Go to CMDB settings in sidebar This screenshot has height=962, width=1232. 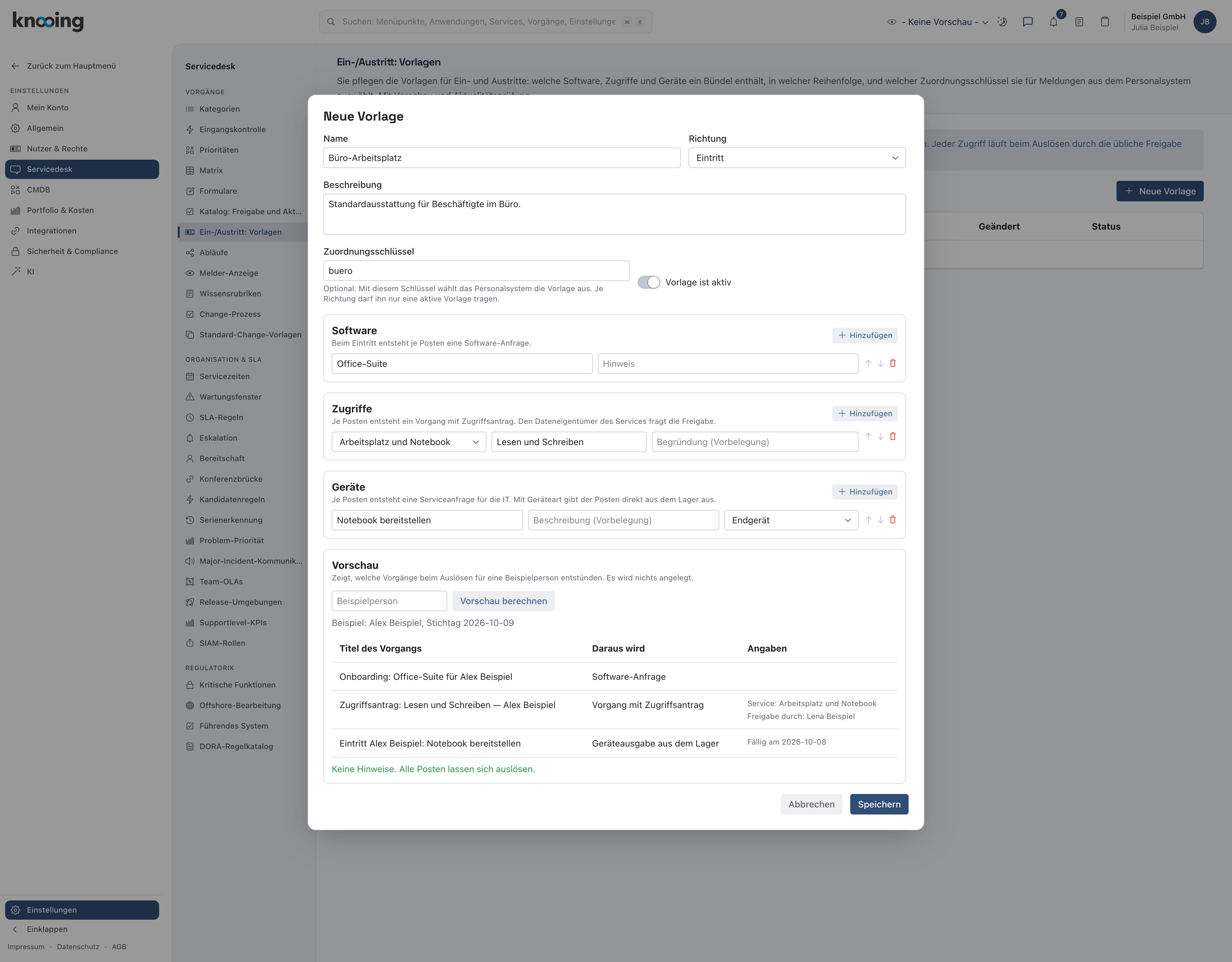coord(38,190)
